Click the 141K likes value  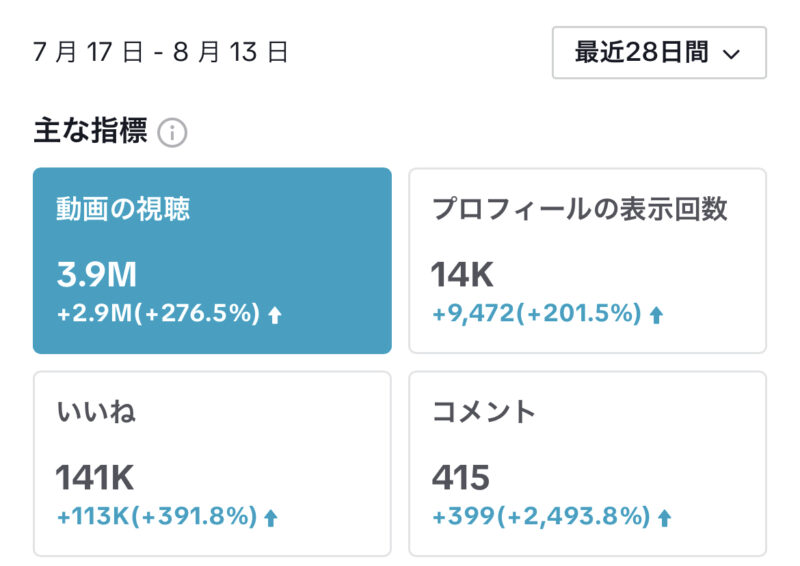pos(95,478)
